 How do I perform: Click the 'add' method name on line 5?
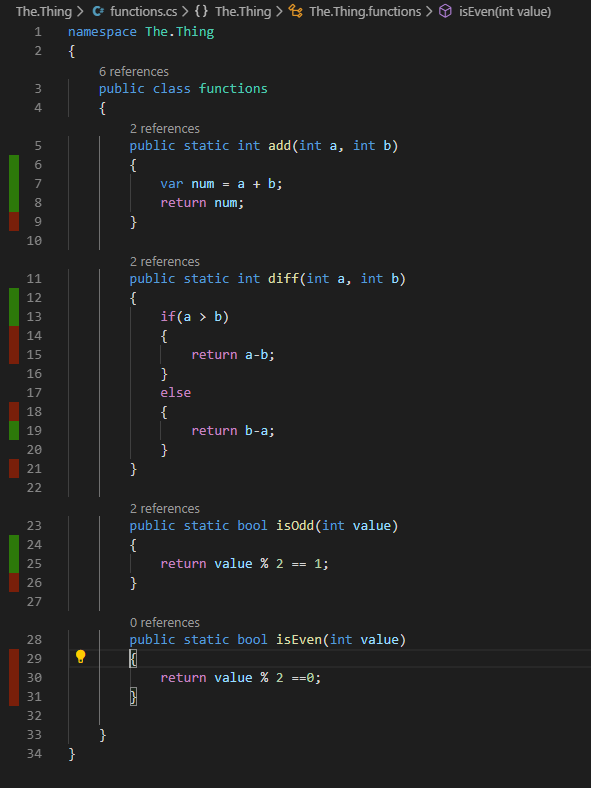point(279,146)
